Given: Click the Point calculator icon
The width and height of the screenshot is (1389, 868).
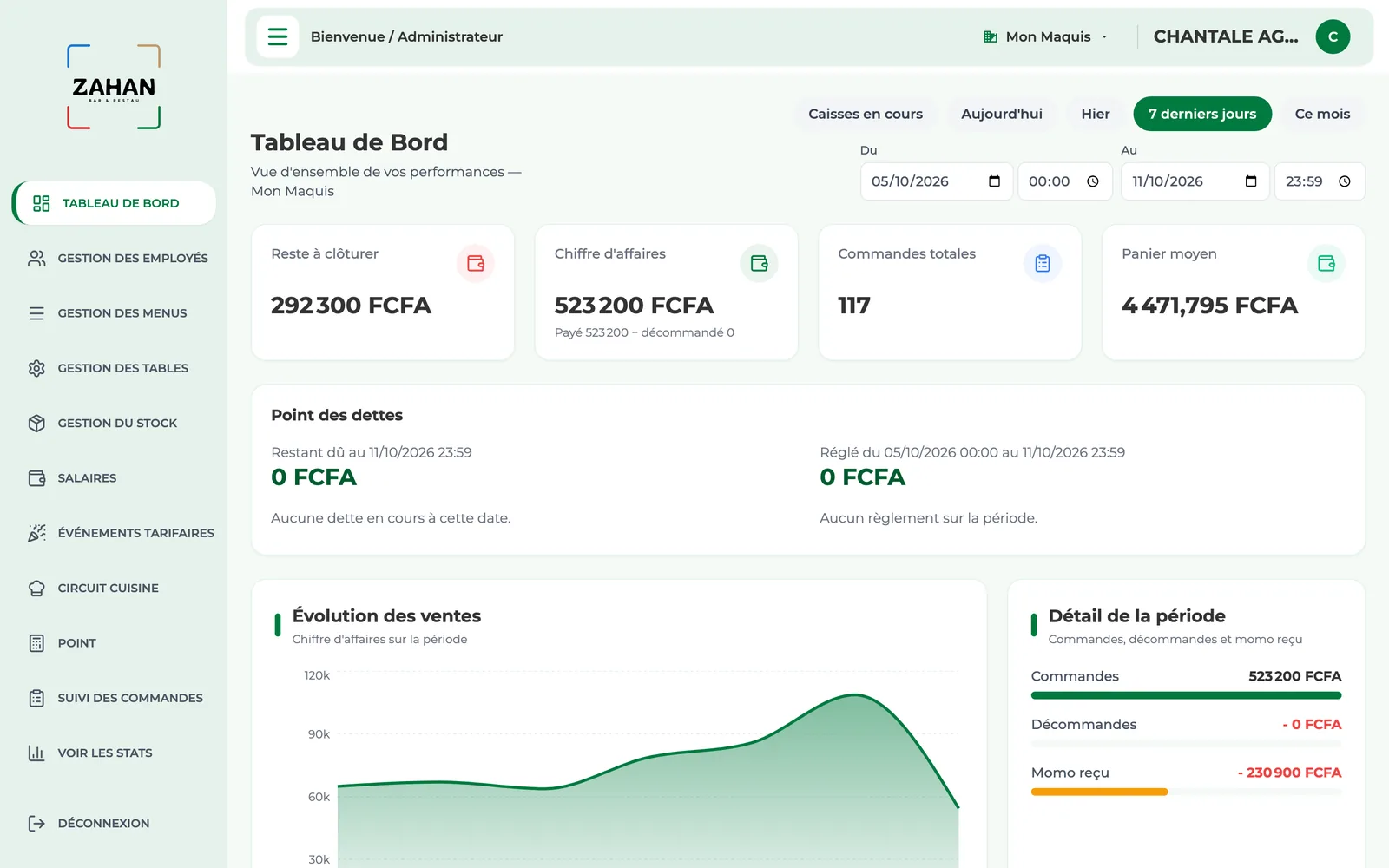Looking at the screenshot, I should (36, 643).
